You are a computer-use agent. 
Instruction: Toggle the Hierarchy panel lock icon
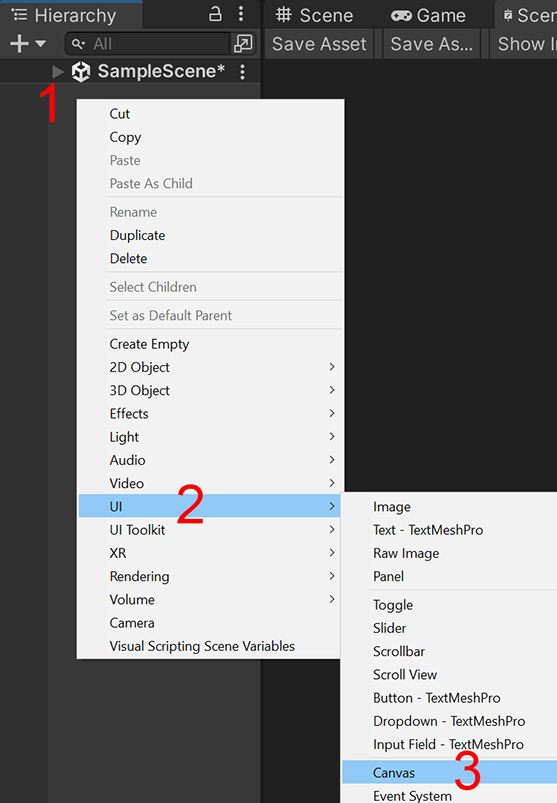tap(215, 14)
